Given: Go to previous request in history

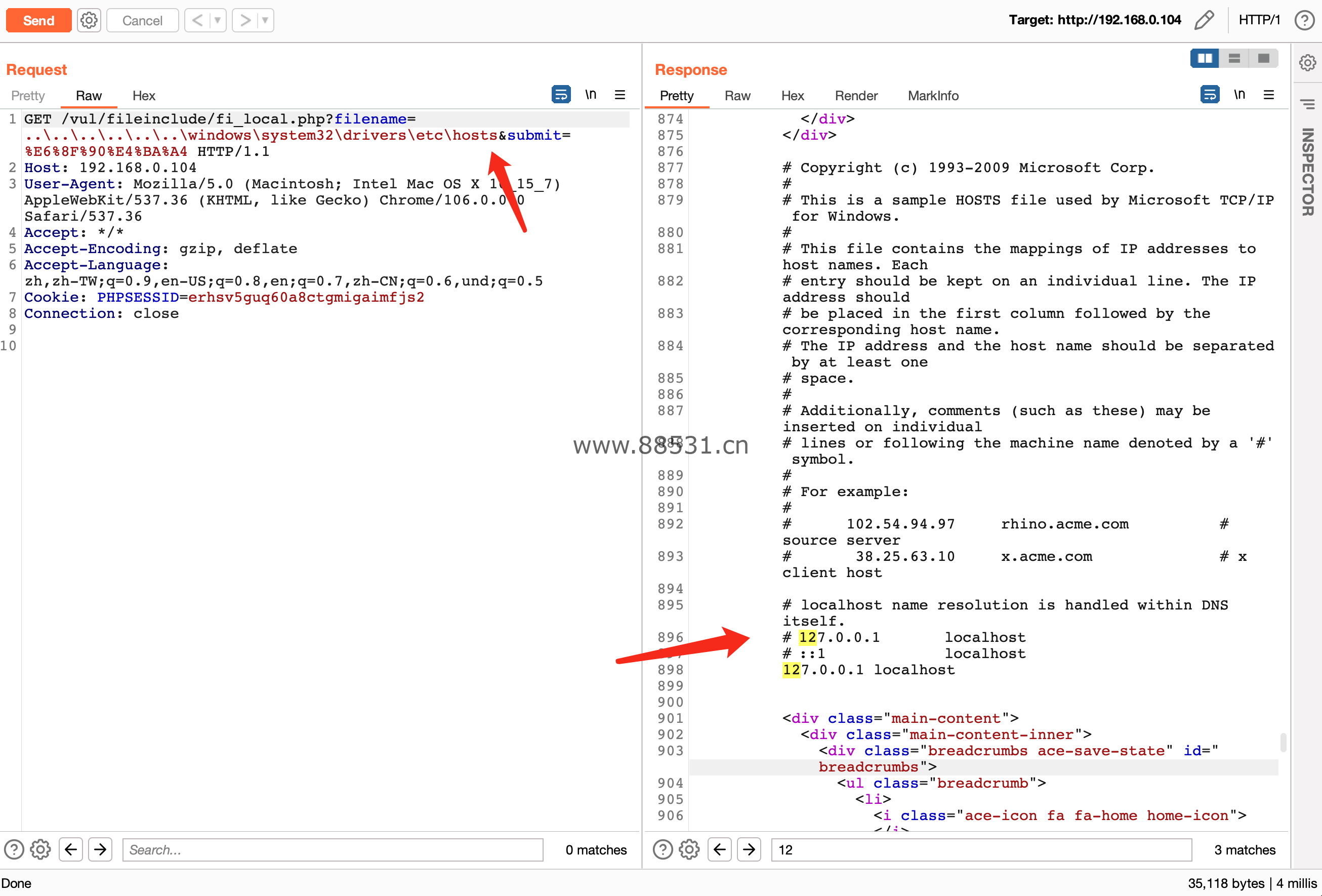Looking at the screenshot, I should coord(197,20).
